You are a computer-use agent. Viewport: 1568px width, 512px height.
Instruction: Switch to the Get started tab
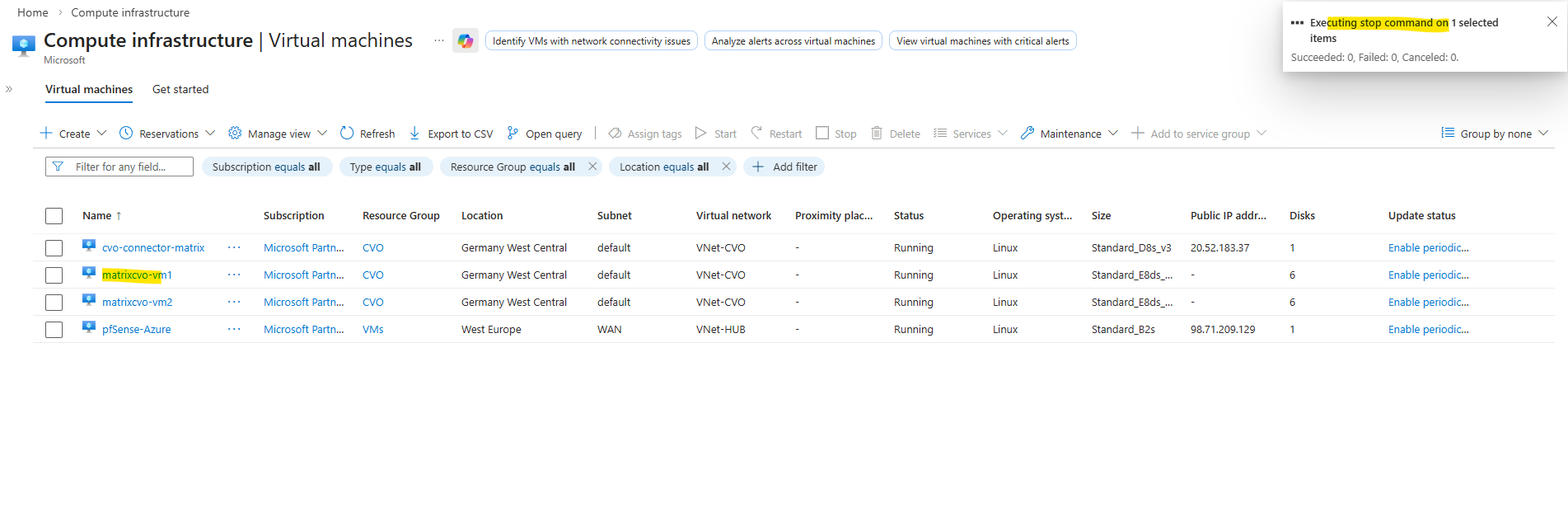pyautogui.click(x=180, y=89)
